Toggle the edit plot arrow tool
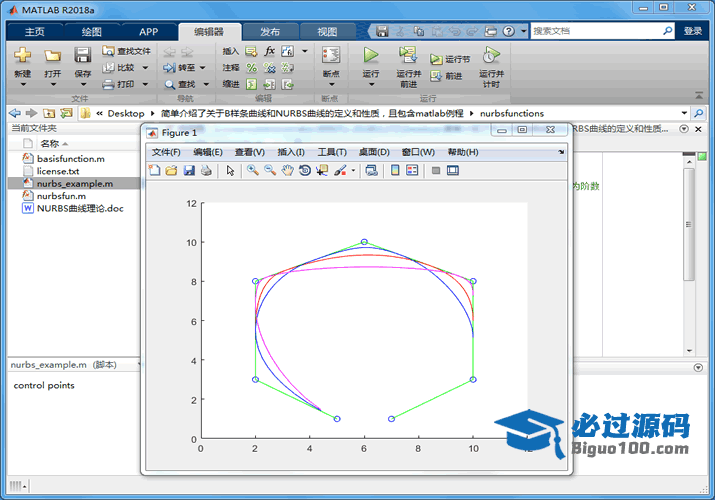This screenshot has height=500, width=715. point(230,170)
